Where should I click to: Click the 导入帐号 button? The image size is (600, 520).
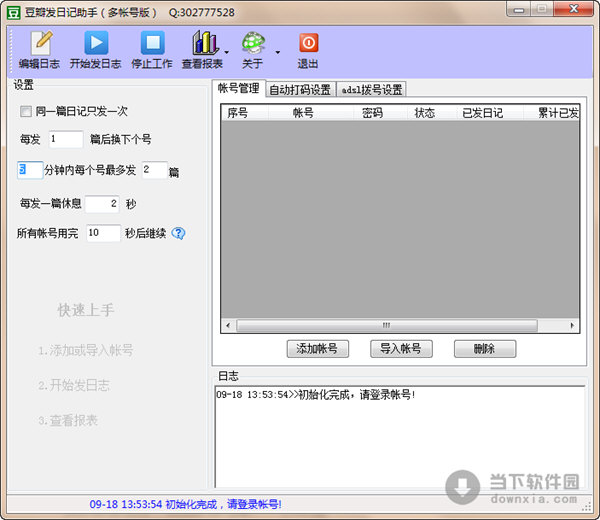401,349
